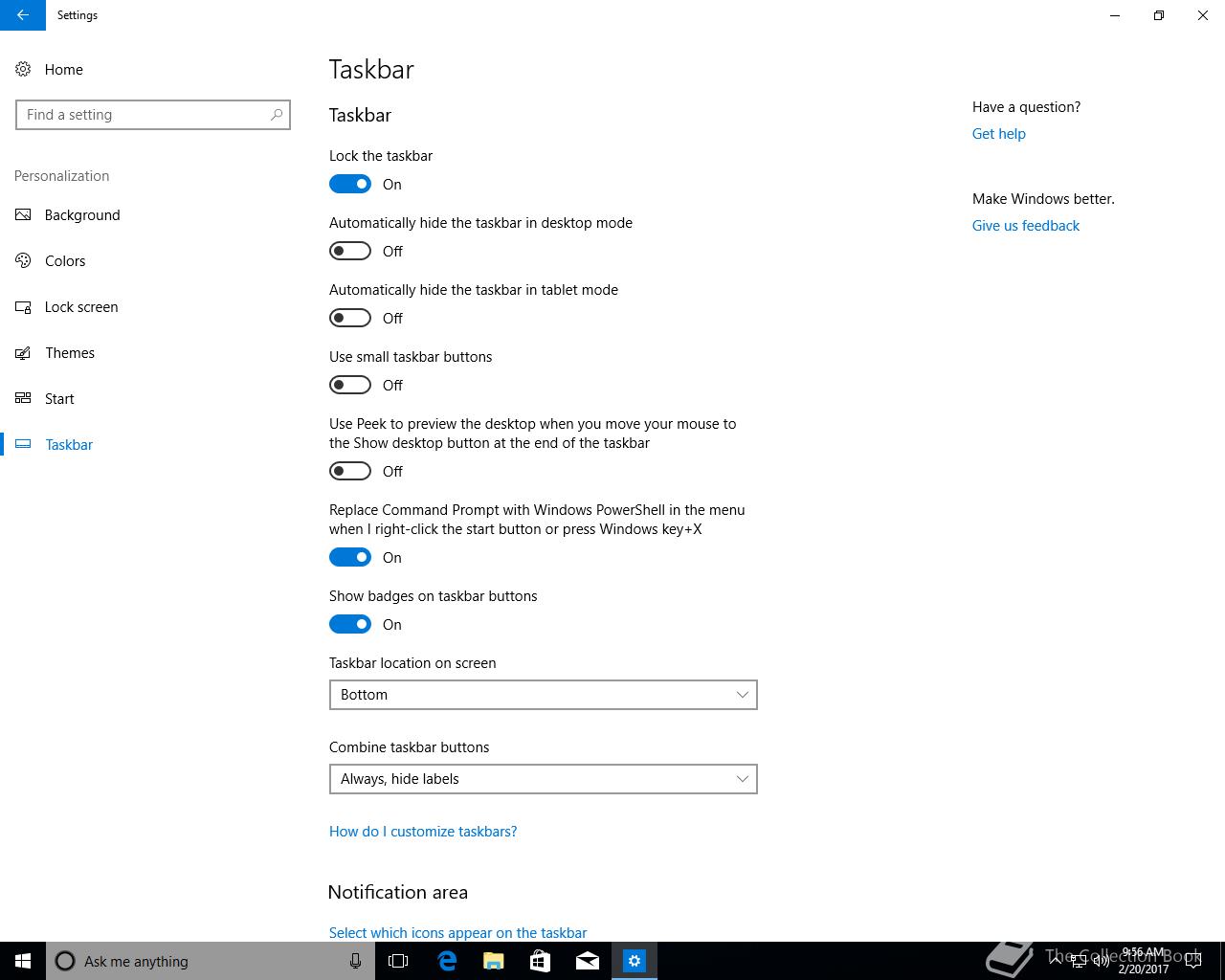Click the microphone icon in search box

pyautogui.click(x=355, y=961)
